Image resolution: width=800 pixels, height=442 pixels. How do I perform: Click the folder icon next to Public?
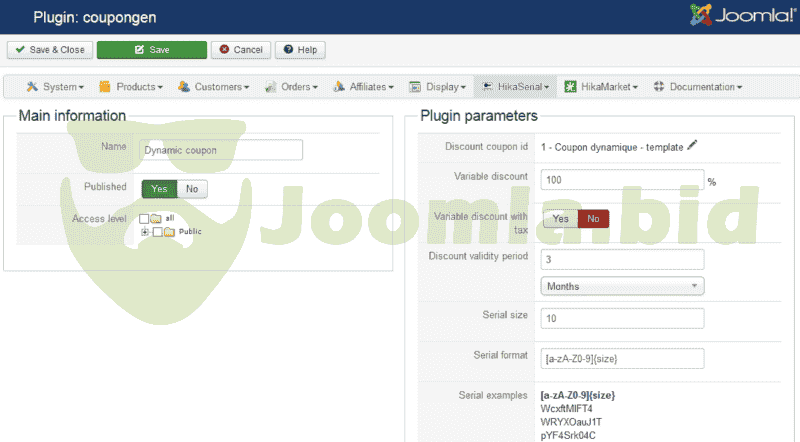[169, 232]
